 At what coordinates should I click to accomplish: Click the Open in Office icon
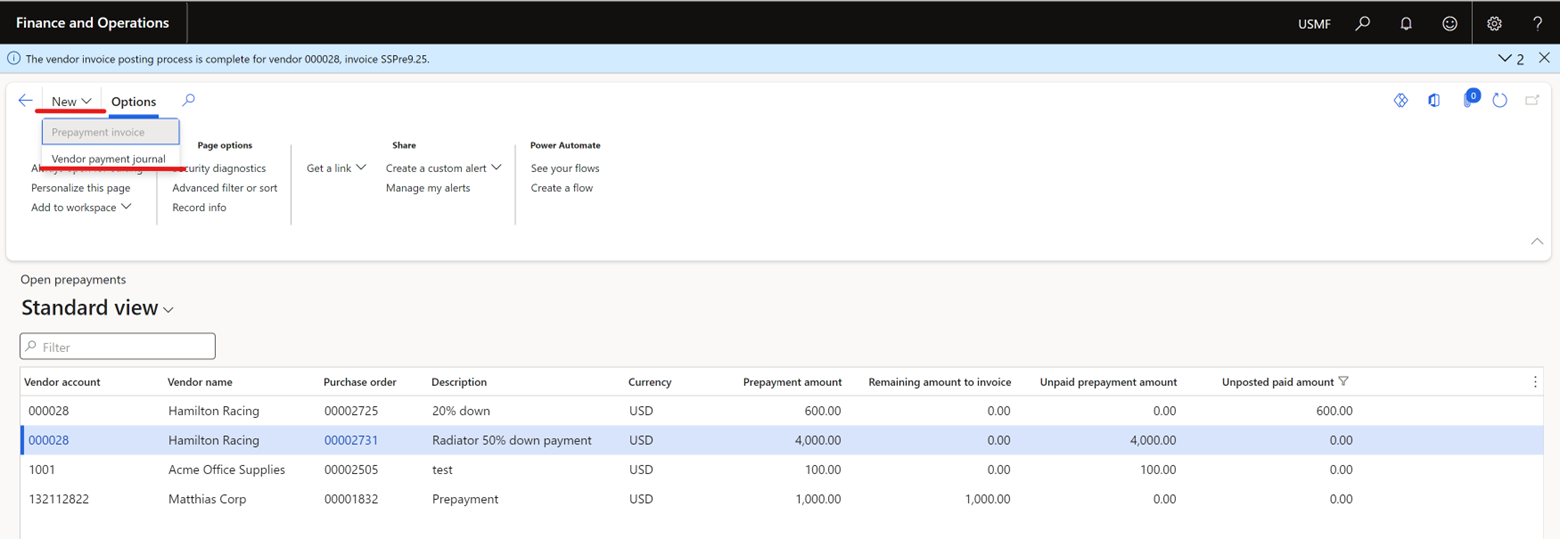click(1434, 101)
